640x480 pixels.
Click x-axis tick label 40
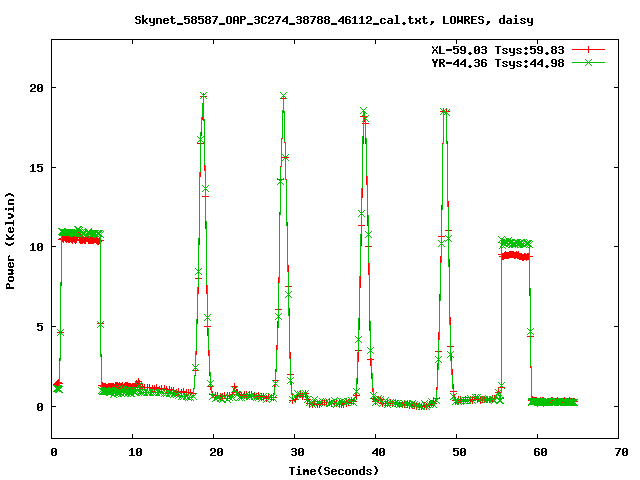click(378, 452)
